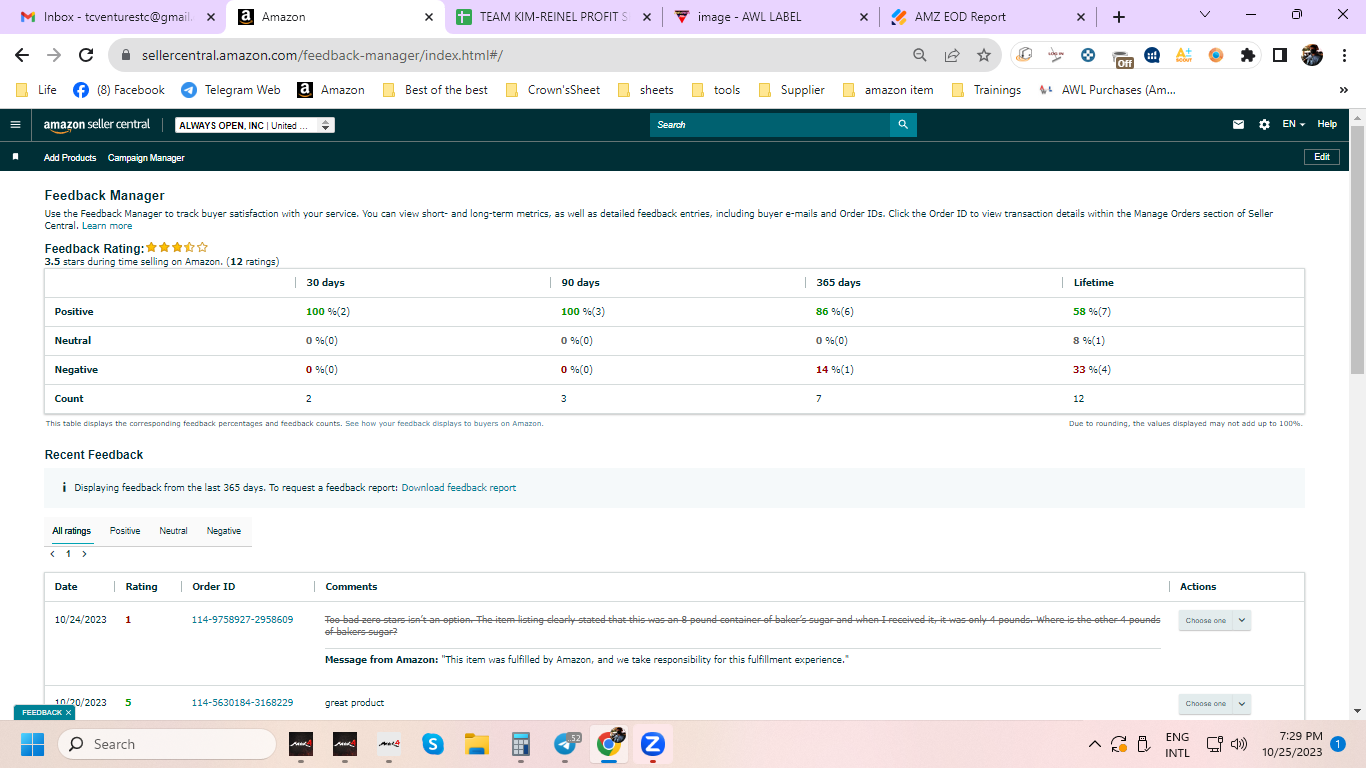Screen dimensions: 1366x768
Task: Show more bookmarks with the double chevron
Action: 1343,90
